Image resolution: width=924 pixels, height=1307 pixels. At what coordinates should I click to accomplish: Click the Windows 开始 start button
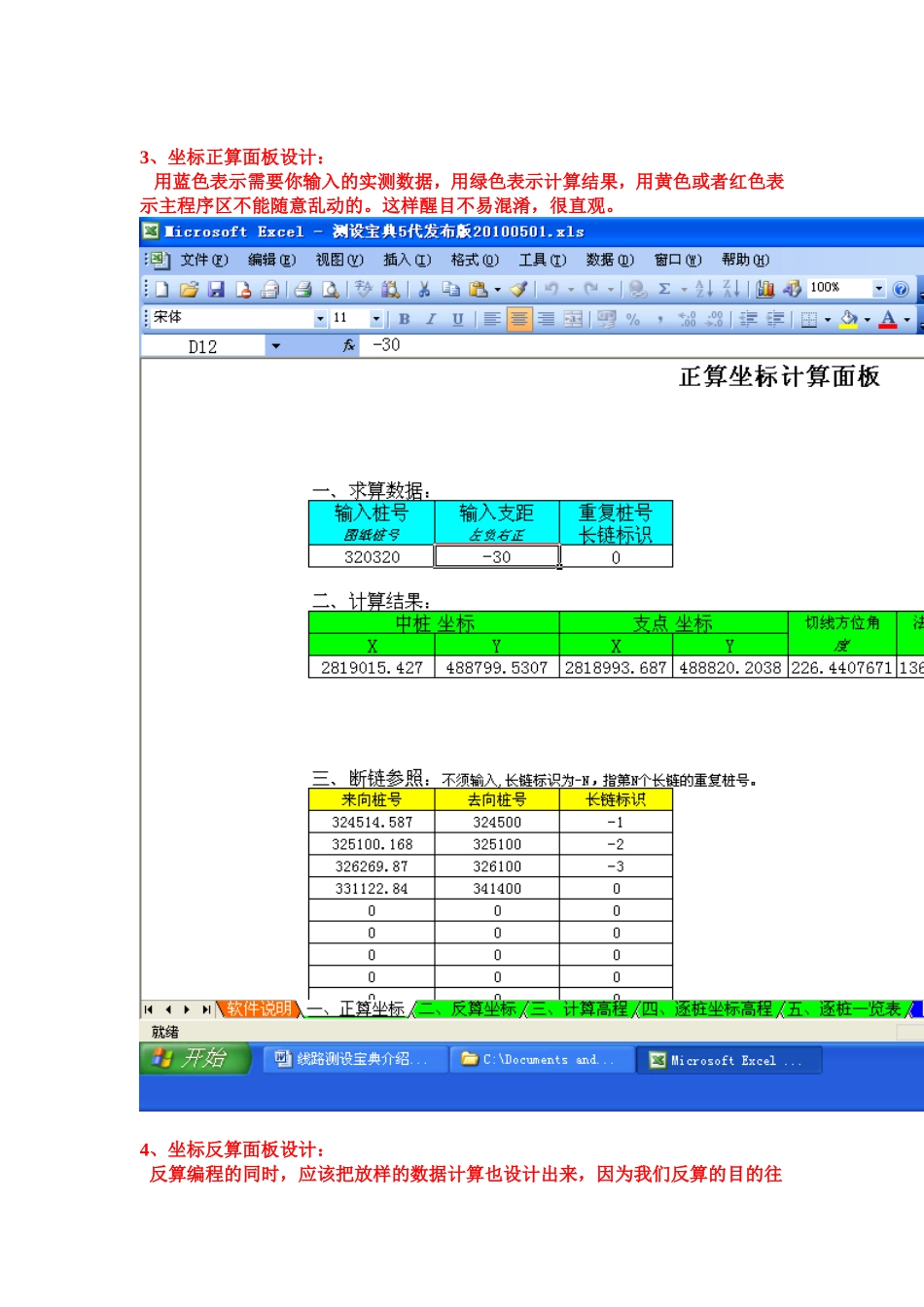[195, 1059]
